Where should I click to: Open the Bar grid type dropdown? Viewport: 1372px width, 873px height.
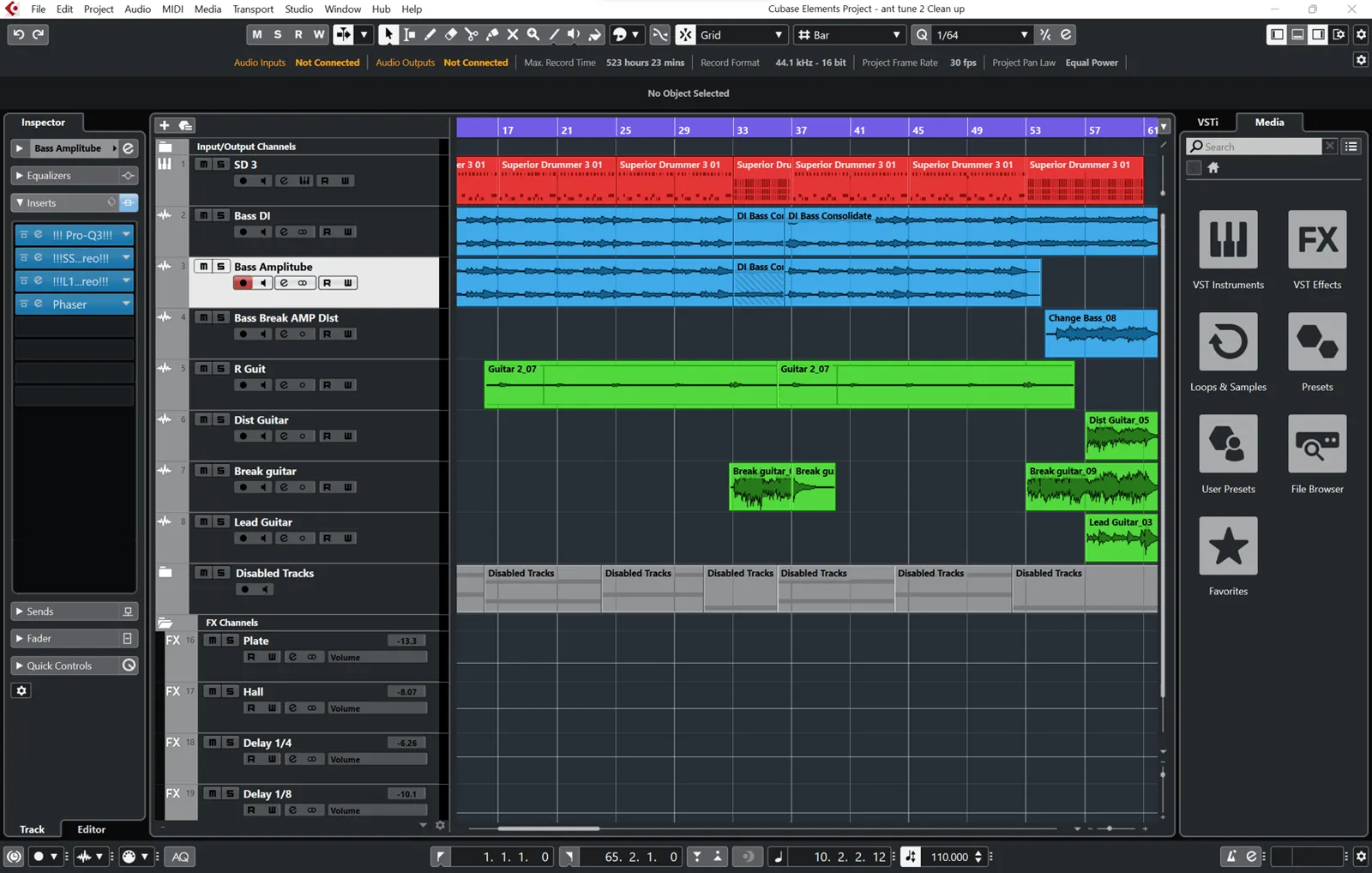[850, 34]
